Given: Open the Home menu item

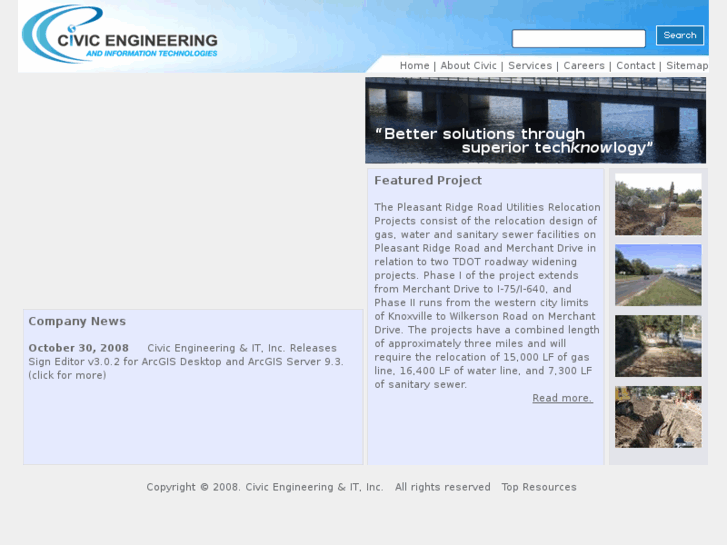Looking at the screenshot, I should tap(415, 65).
